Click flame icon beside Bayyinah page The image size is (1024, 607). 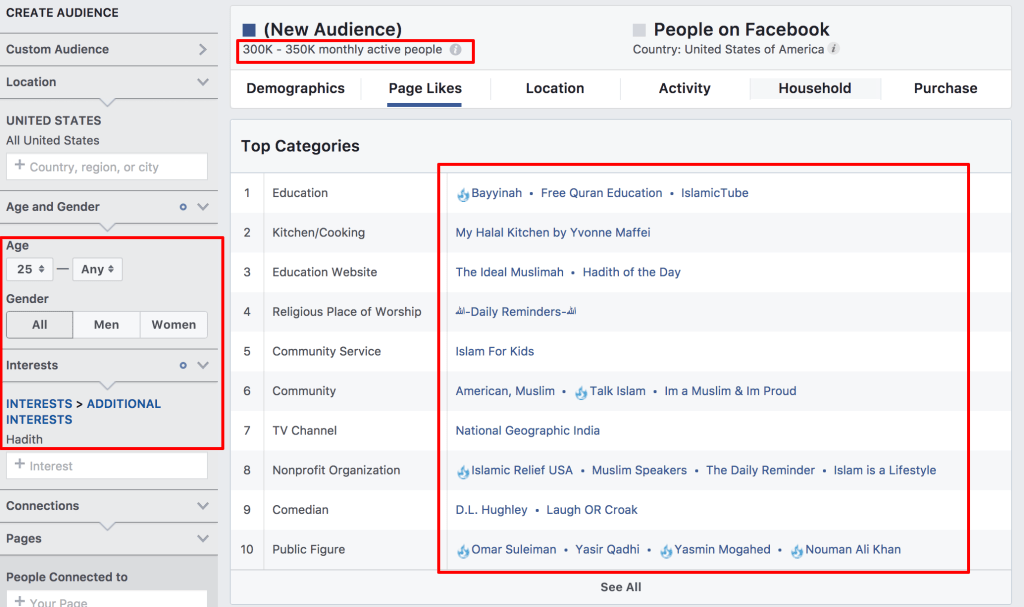click(463, 194)
